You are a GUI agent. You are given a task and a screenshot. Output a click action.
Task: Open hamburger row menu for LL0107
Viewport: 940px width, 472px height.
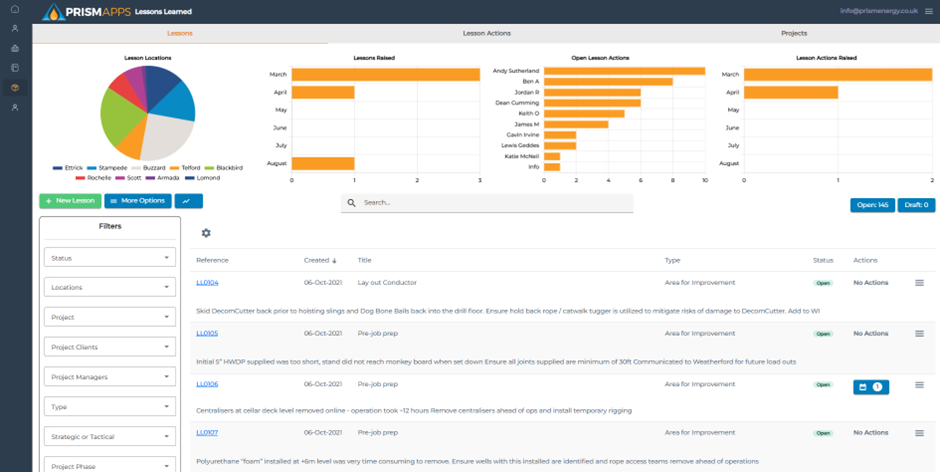click(x=919, y=433)
